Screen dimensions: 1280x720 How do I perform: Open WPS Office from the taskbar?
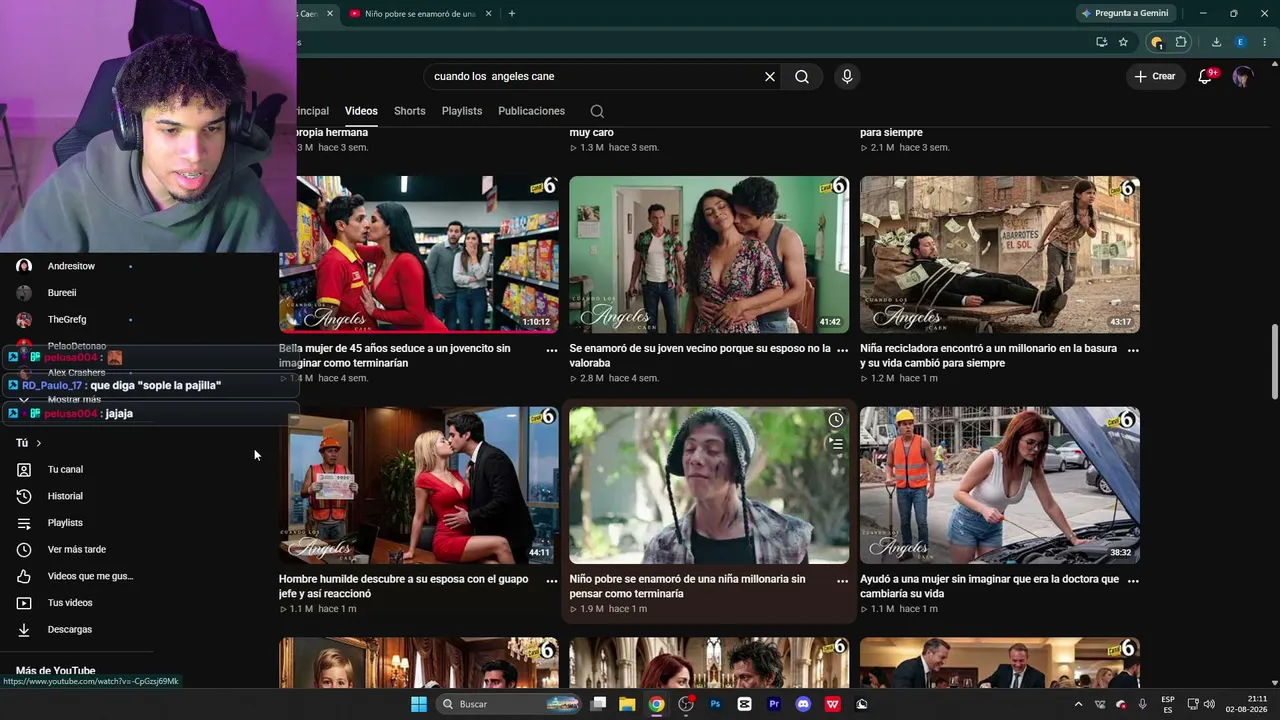coord(832,704)
